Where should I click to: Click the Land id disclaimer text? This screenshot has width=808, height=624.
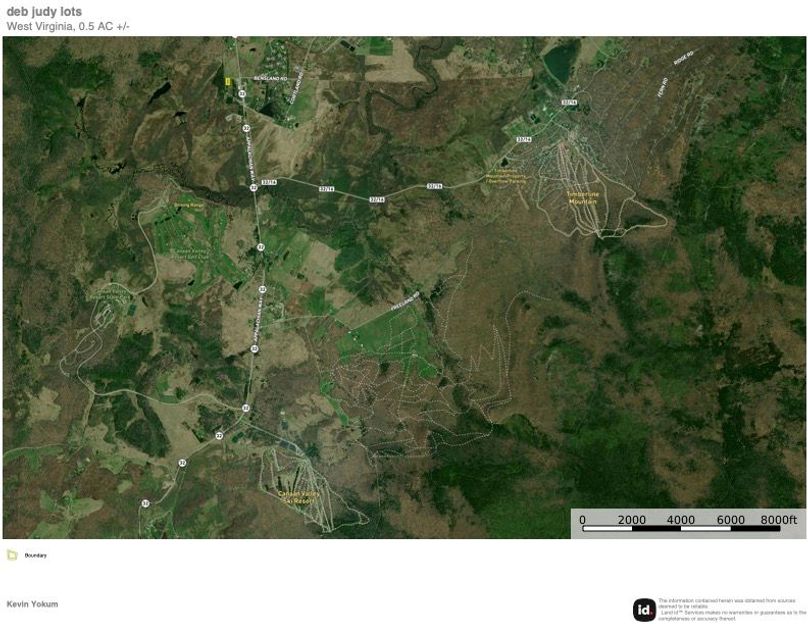coord(731,608)
